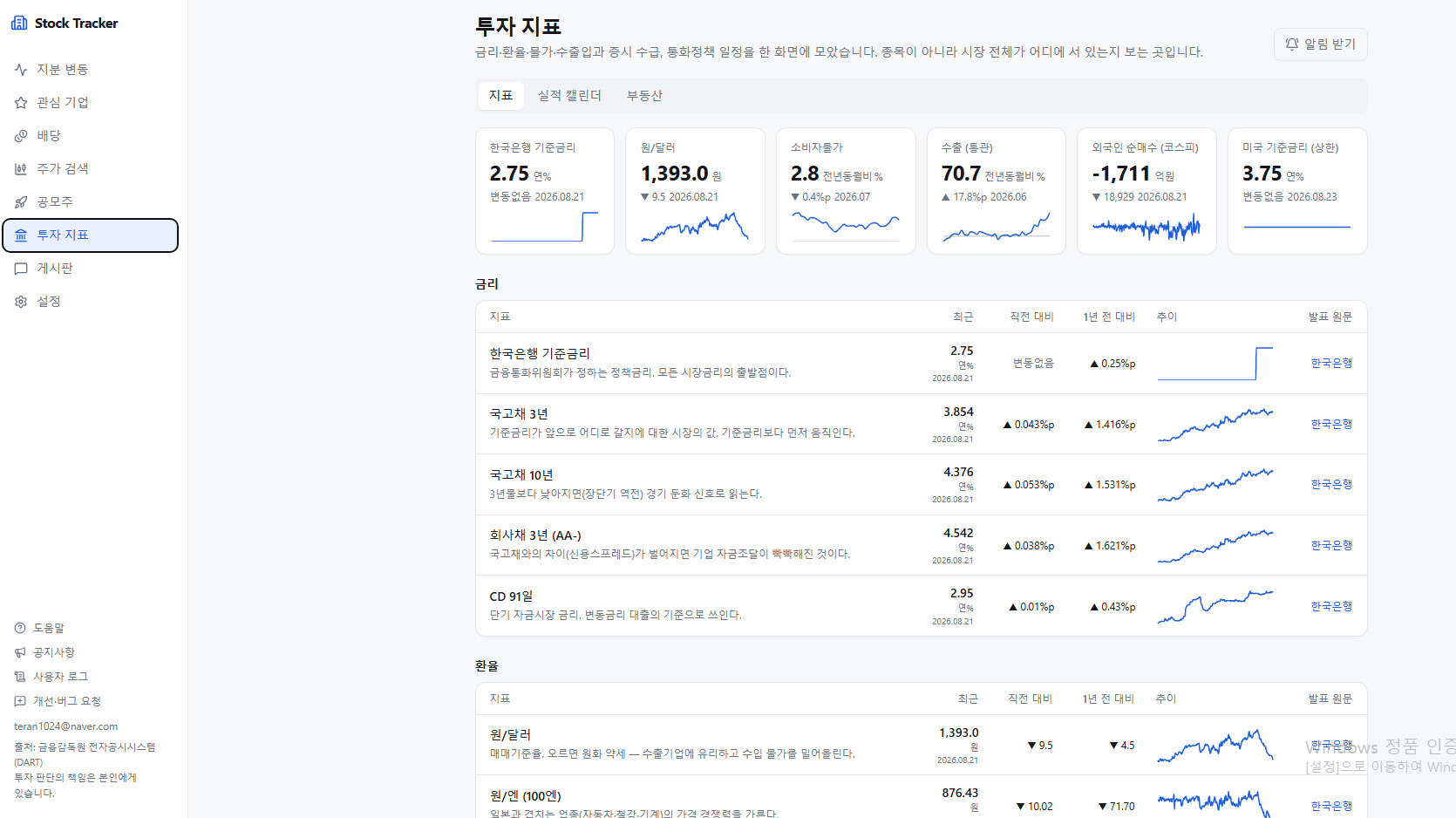Open the 소비자물가 summary card
Screen dimensions: 1456x818
coord(846,191)
